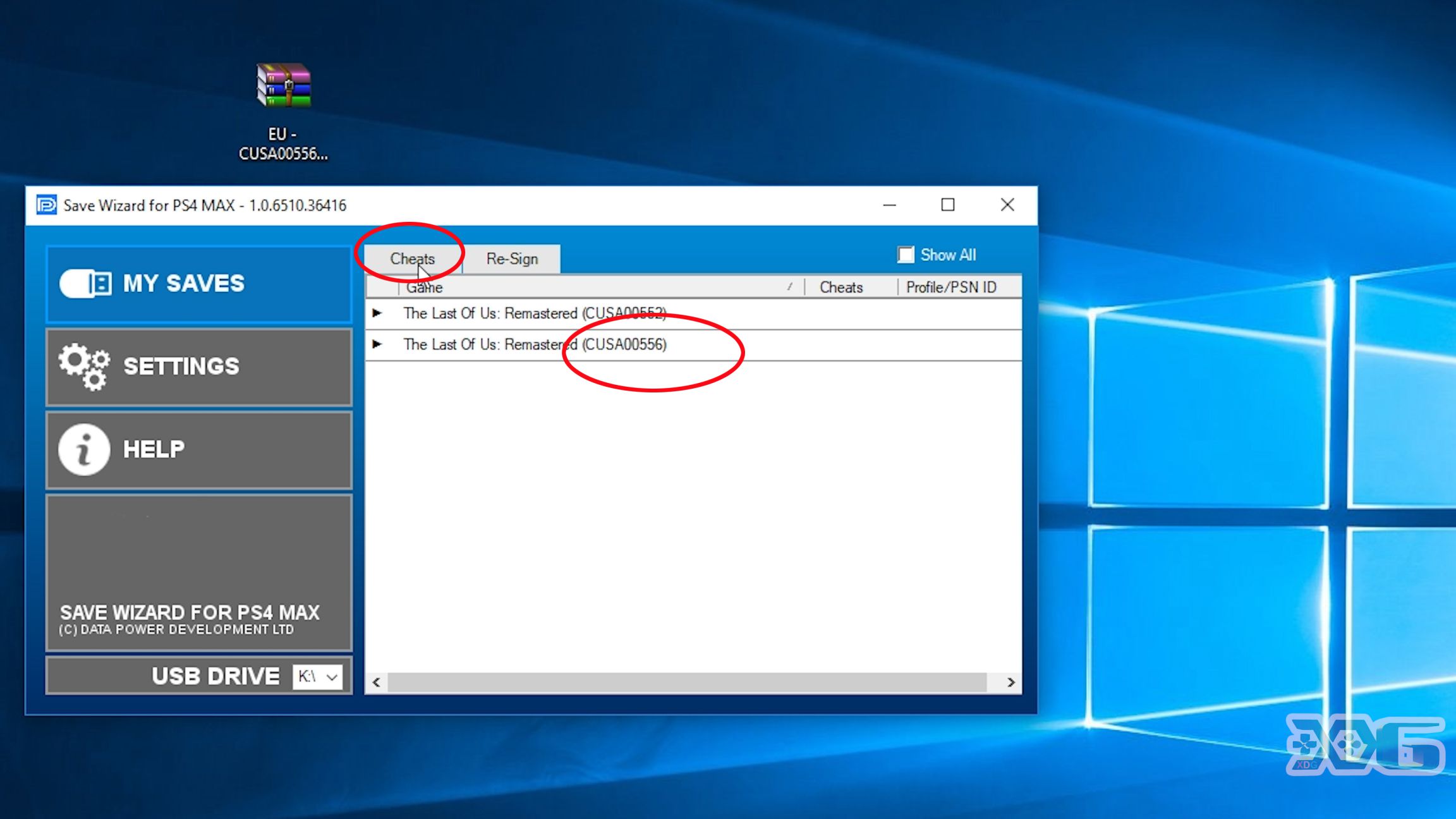Open the USB DRIVE K:\ dropdown

(318, 676)
